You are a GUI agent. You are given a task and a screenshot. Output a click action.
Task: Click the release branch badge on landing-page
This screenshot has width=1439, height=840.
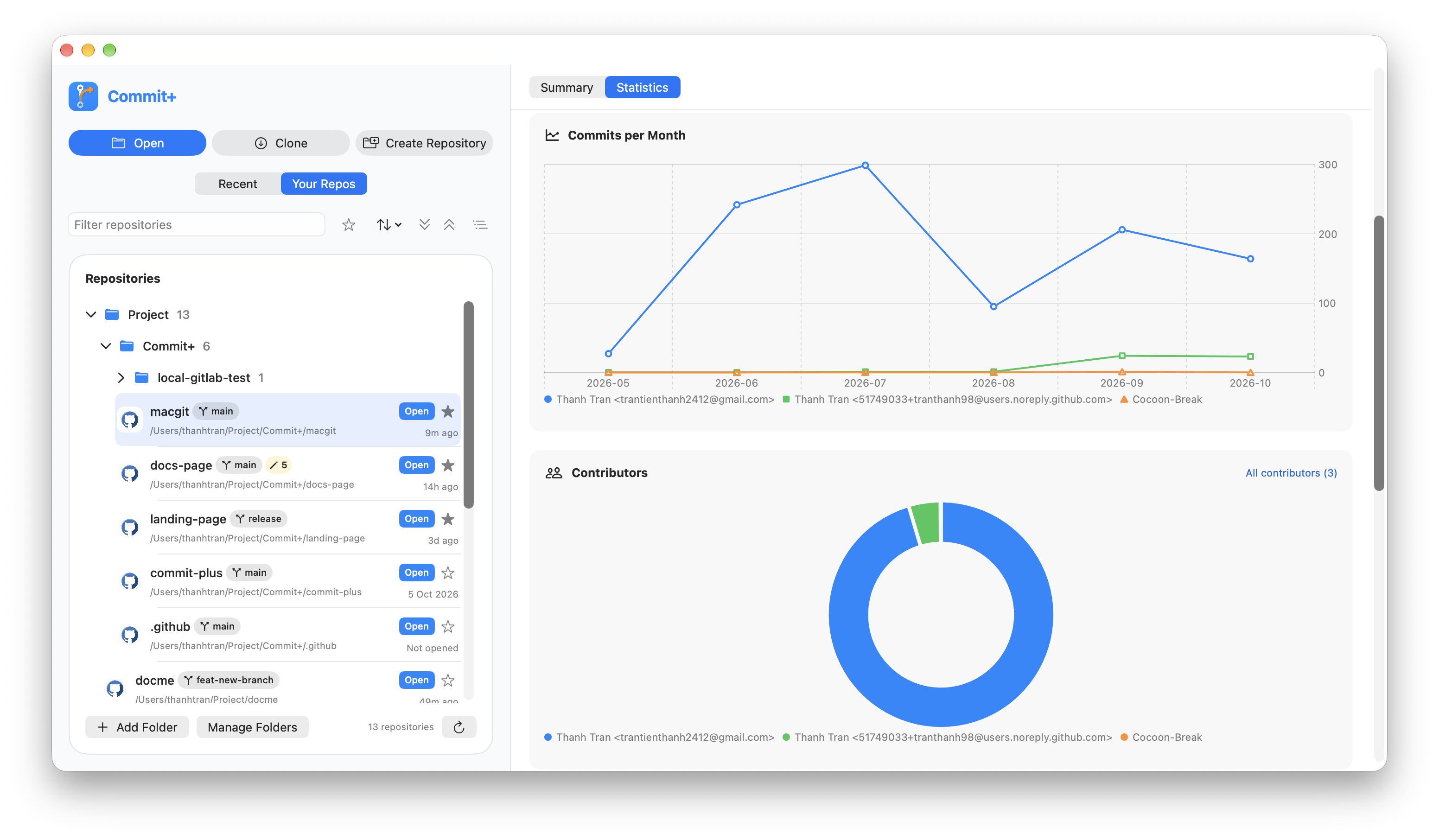[258, 518]
